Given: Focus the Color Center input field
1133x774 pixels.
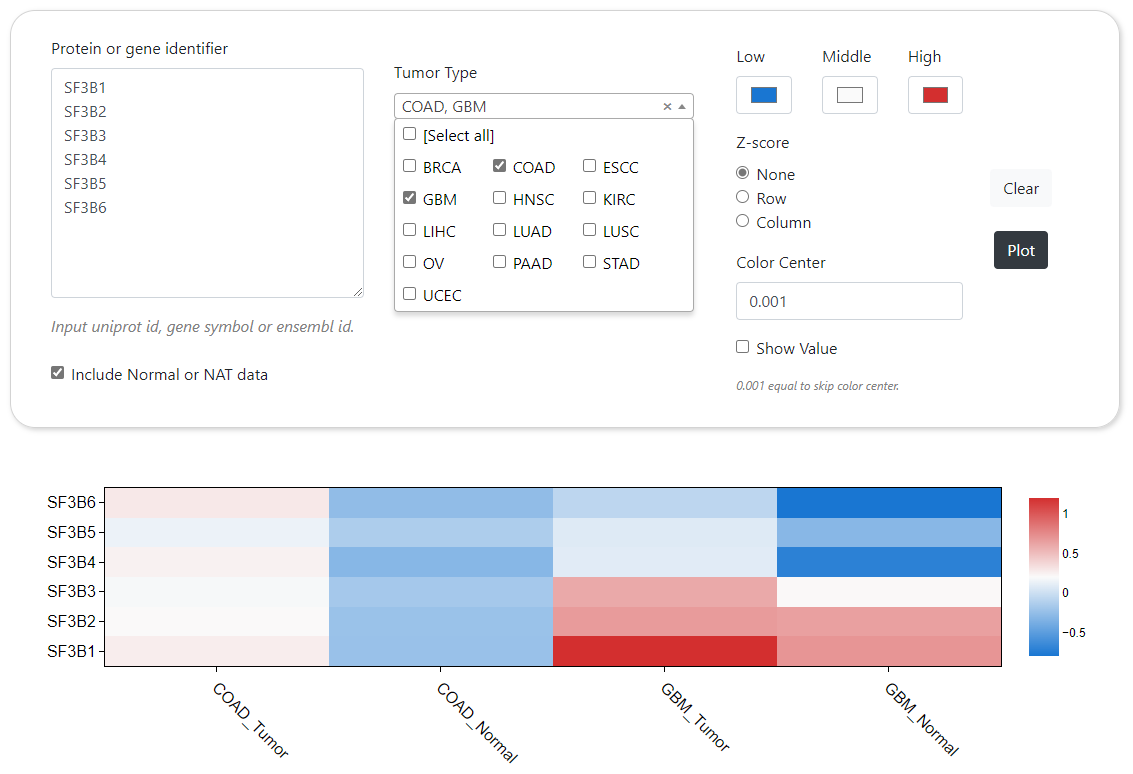Looking at the screenshot, I should (x=849, y=301).
